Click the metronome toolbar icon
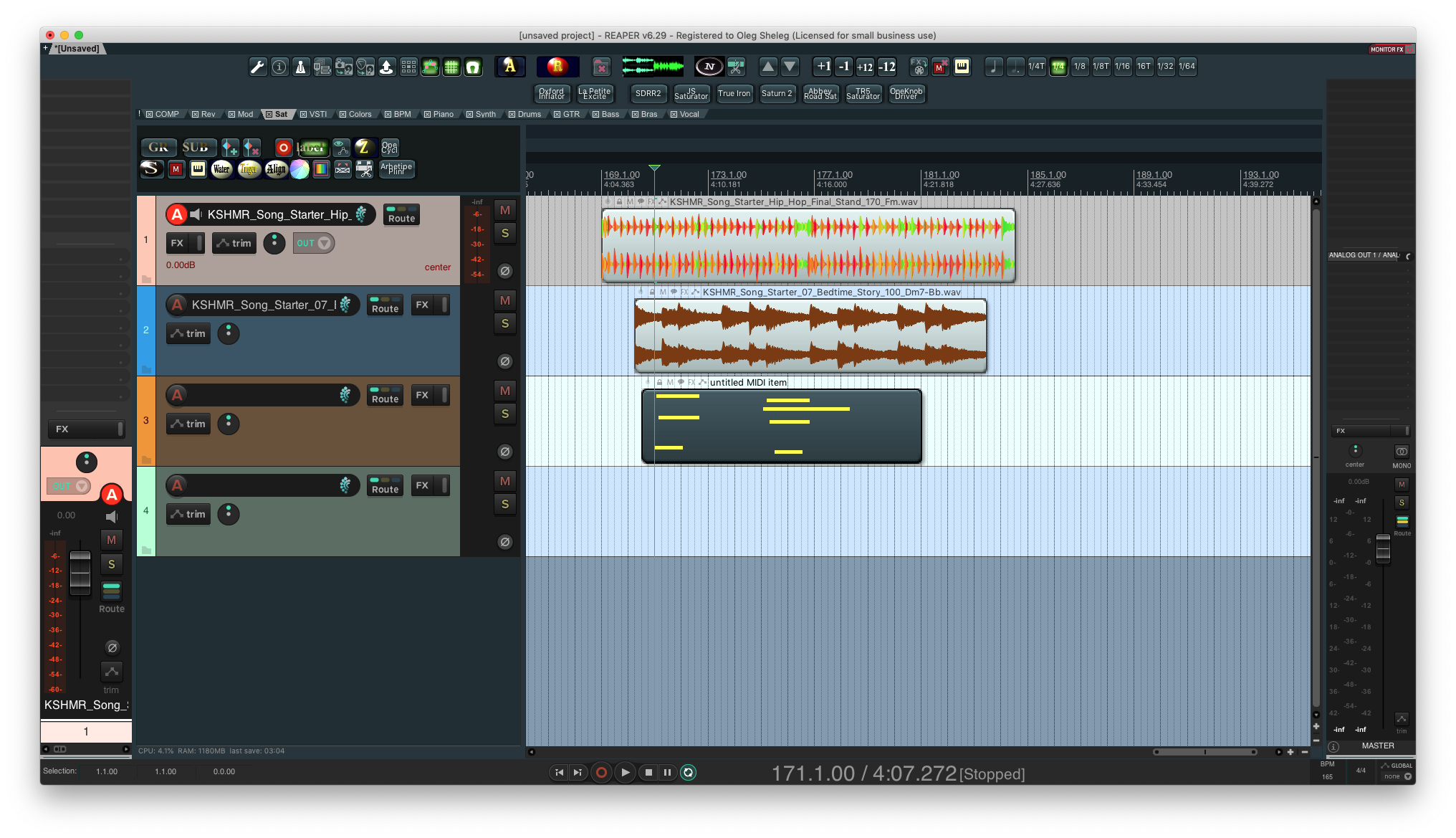The width and height of the screenshot is (1456, 838). [x=301, y=67]
